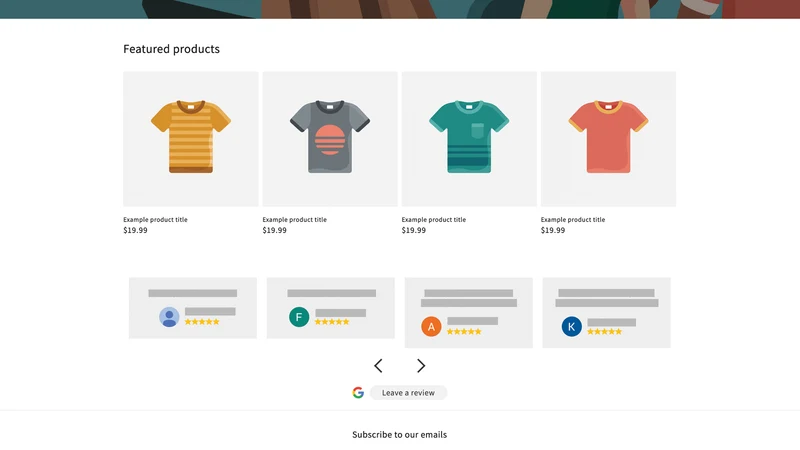The width and height of the screenshot is (800, 450).
Task: Click $19.99 price under red shirt
Action: tap(553, 230)
